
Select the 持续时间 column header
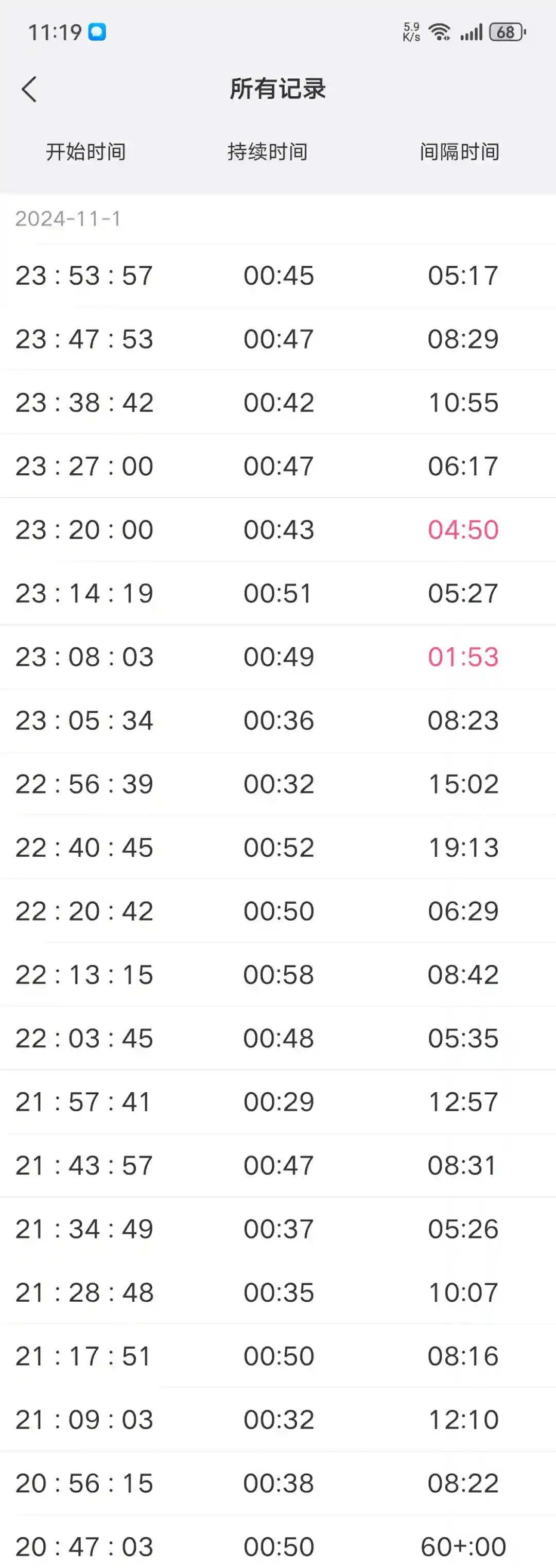267,151
